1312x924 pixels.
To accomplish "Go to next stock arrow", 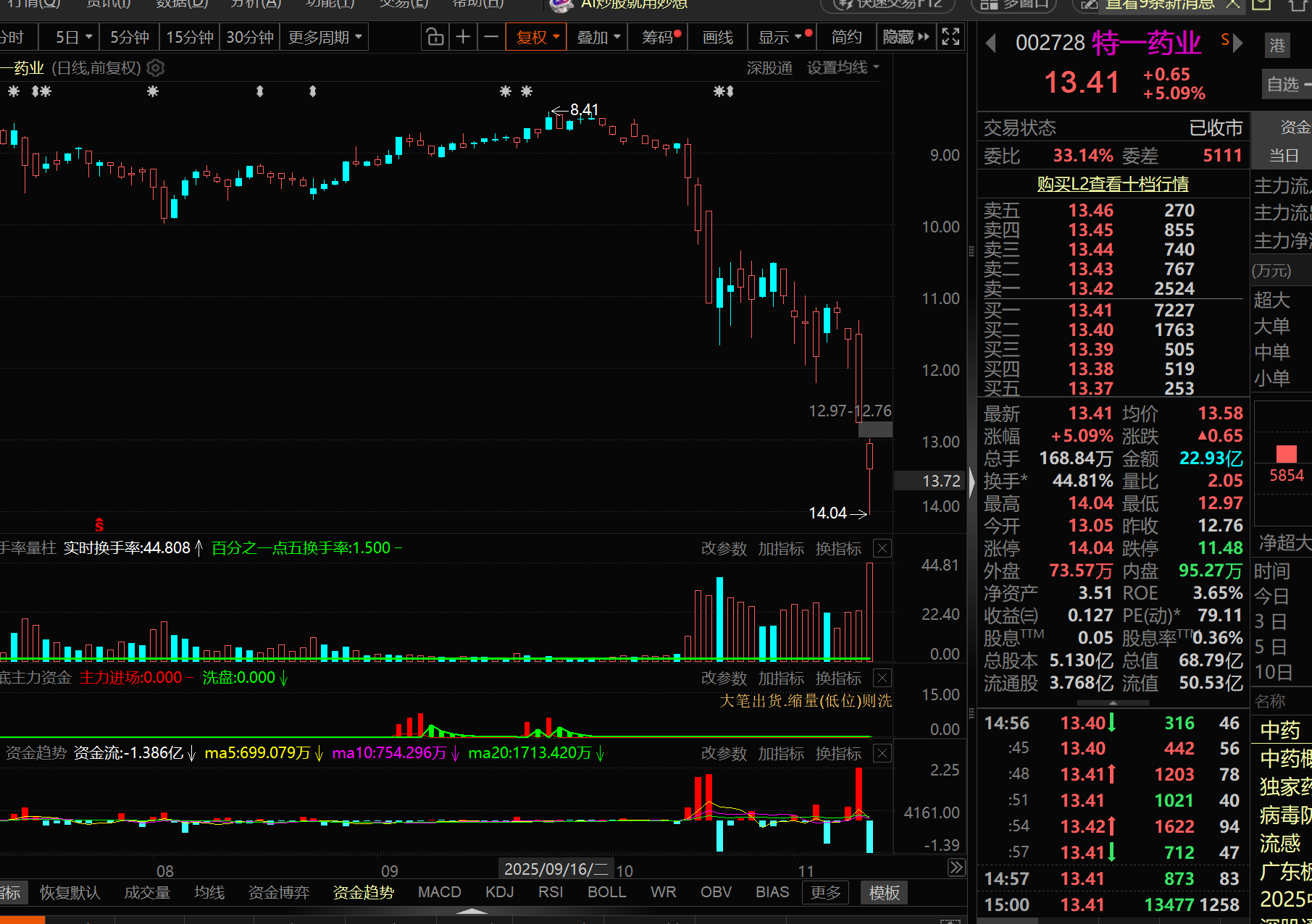I will pos(1238,43).
